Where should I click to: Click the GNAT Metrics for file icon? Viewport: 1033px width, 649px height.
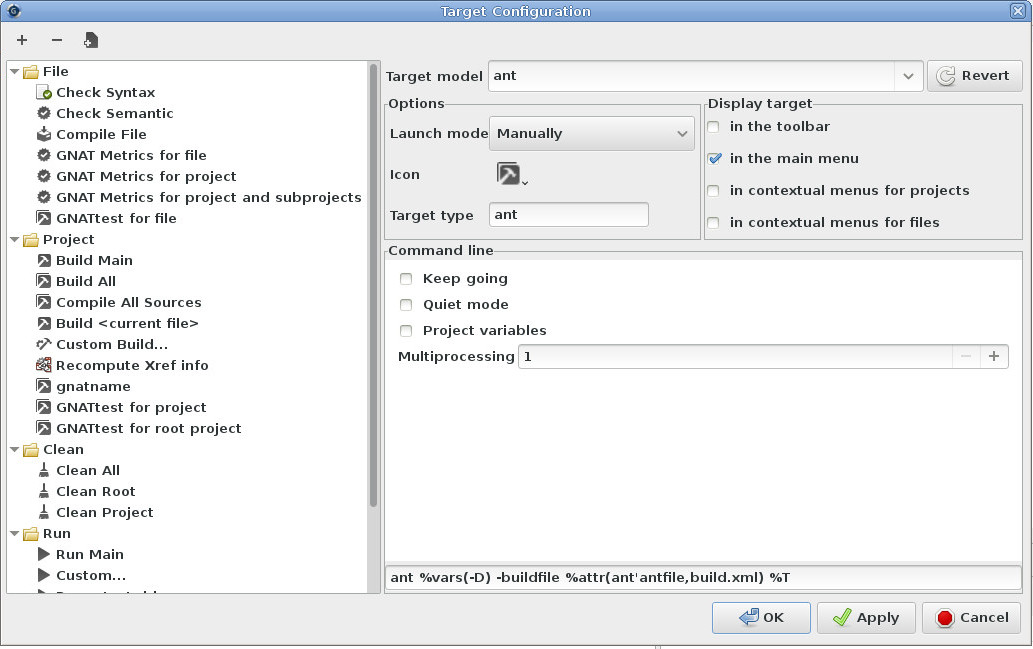click(43, 155)
